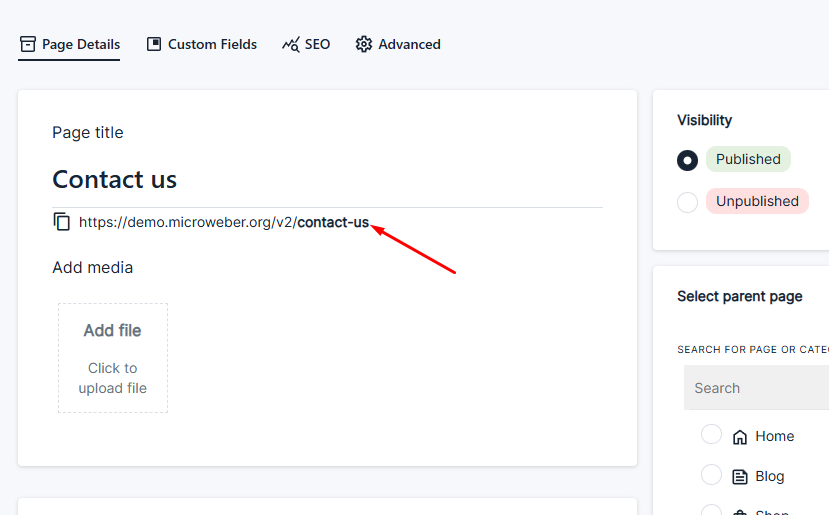Viewport: 829px width, 515px height.
Task: Copy the page URL with copy icon
Action: (x=62, y=222)
